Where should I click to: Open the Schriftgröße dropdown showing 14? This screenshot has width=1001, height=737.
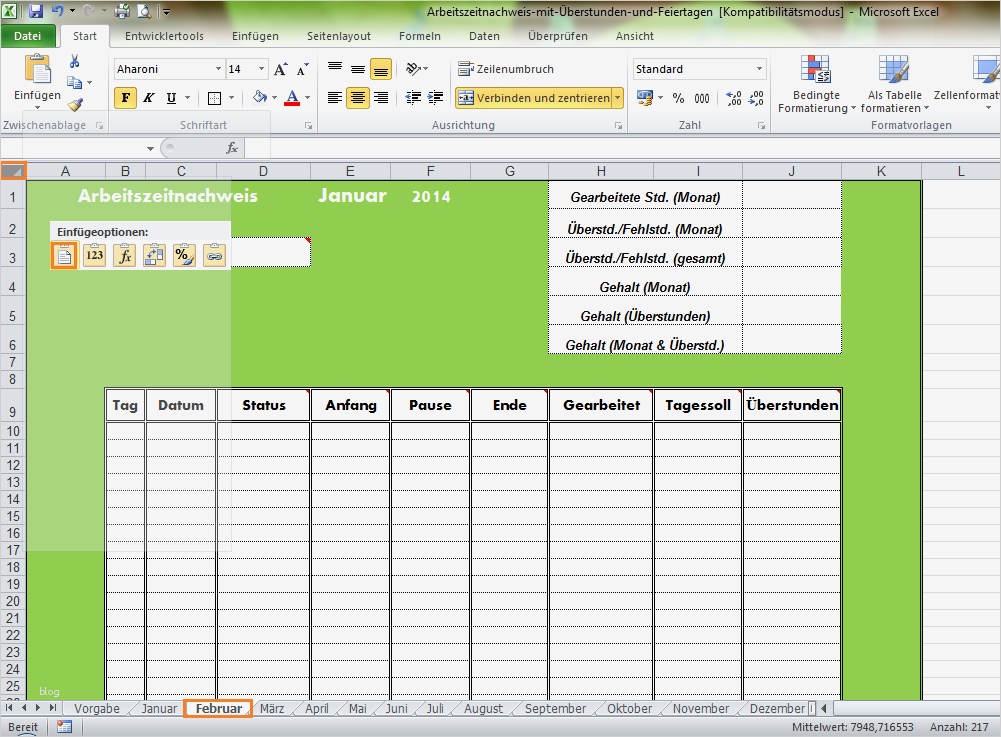pos(258,68)
